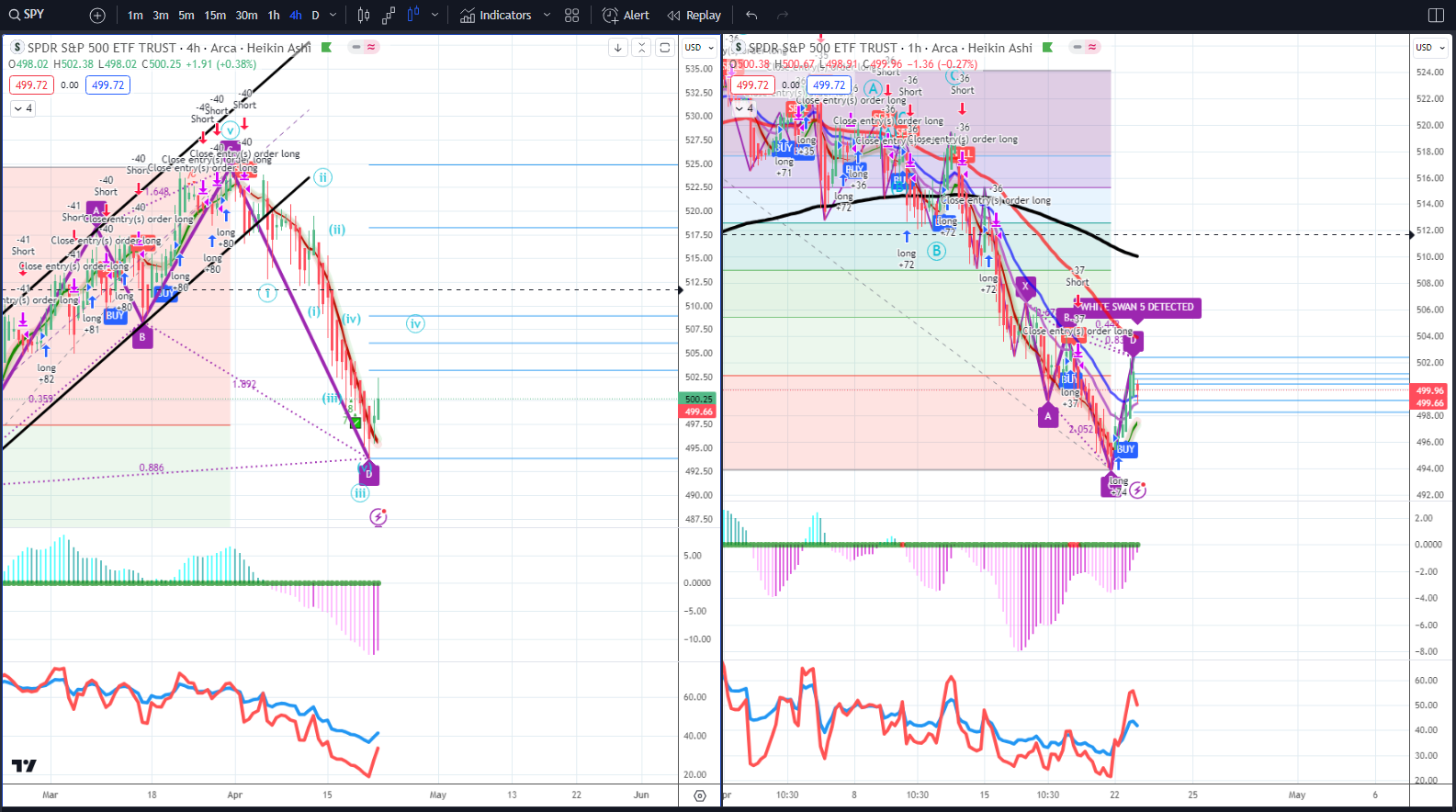Select the 30m timeframe

click(x=246, y=16)
